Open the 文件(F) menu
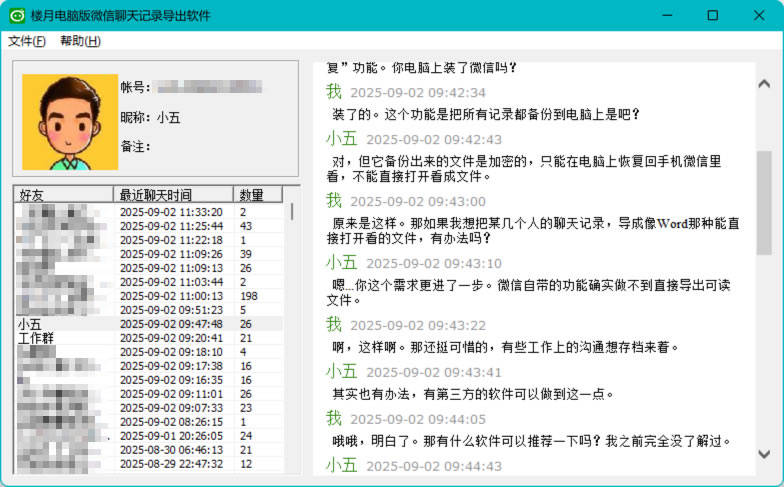Image resolution: width=784 pixels, height=487 pixels. coord(27,41)
